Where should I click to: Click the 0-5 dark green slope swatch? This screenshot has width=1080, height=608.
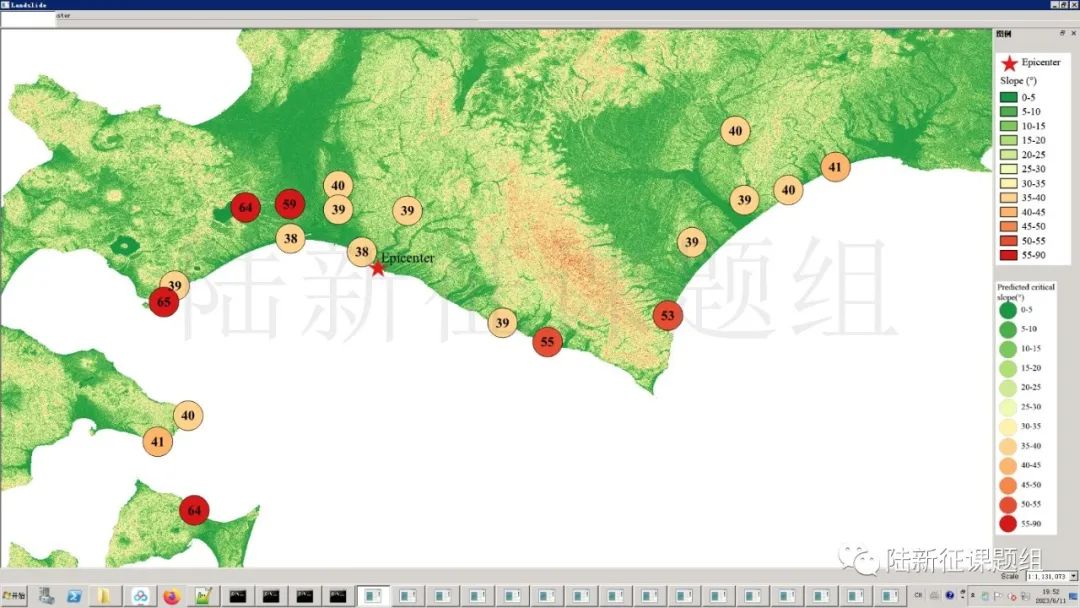pyautogui.click(x=1009, y=97)
